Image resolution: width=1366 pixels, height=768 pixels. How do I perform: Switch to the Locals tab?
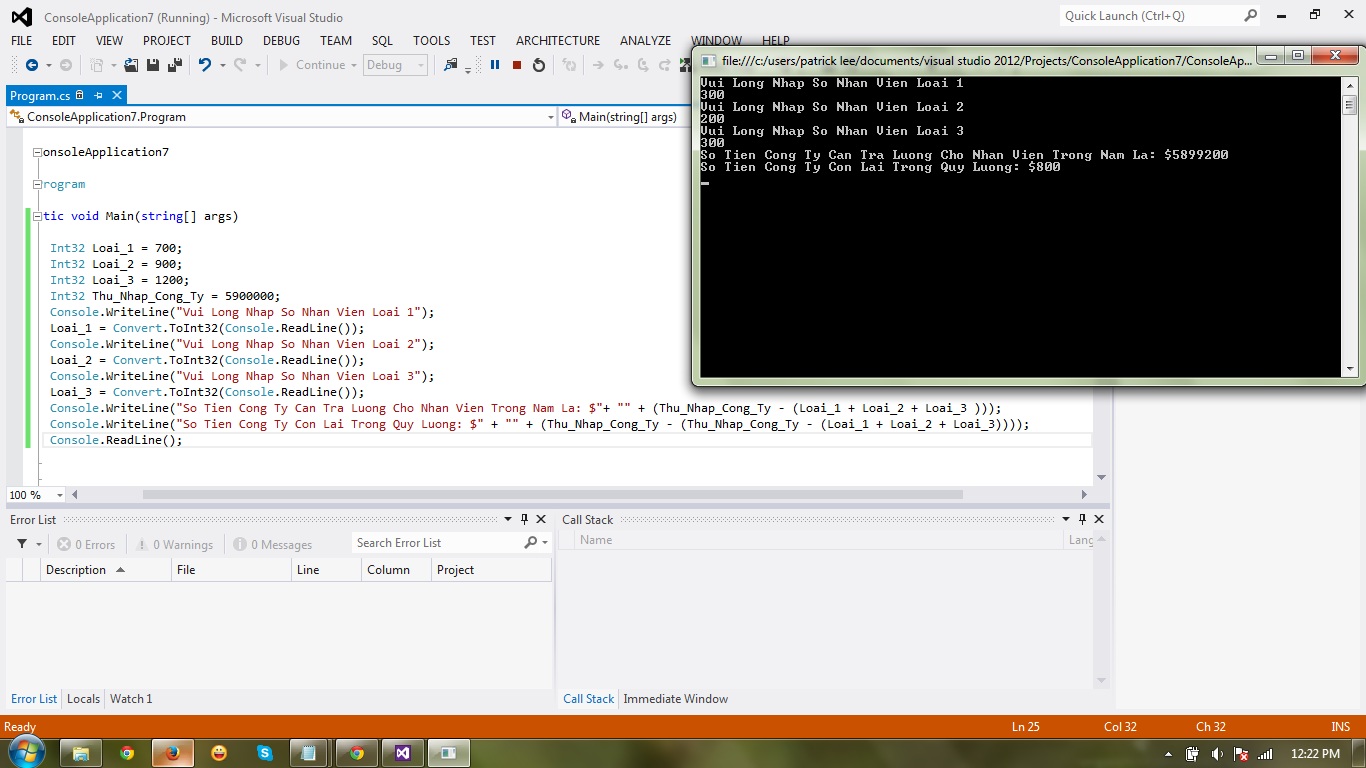tap(83, 699)
